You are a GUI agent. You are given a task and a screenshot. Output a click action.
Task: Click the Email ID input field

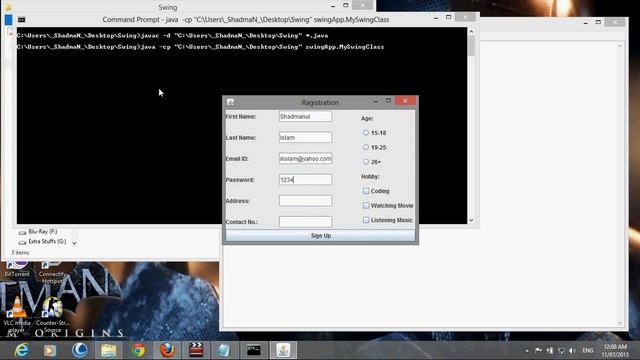pyautogui.click(x=305, y=158)
